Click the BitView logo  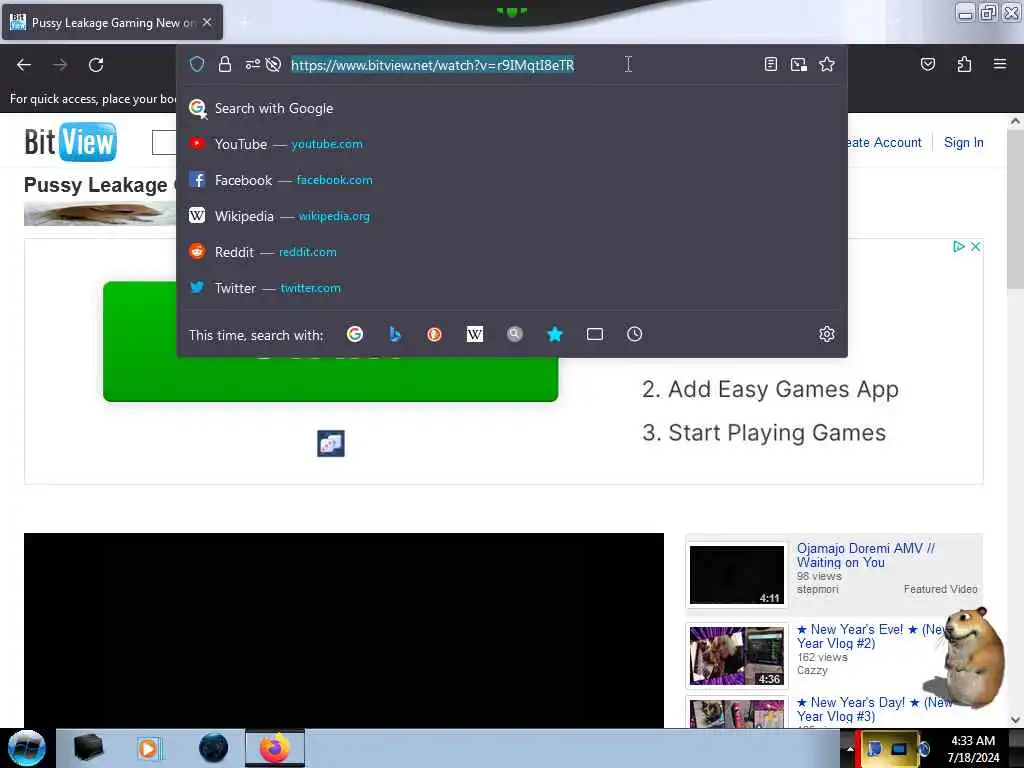pos(71,142)
